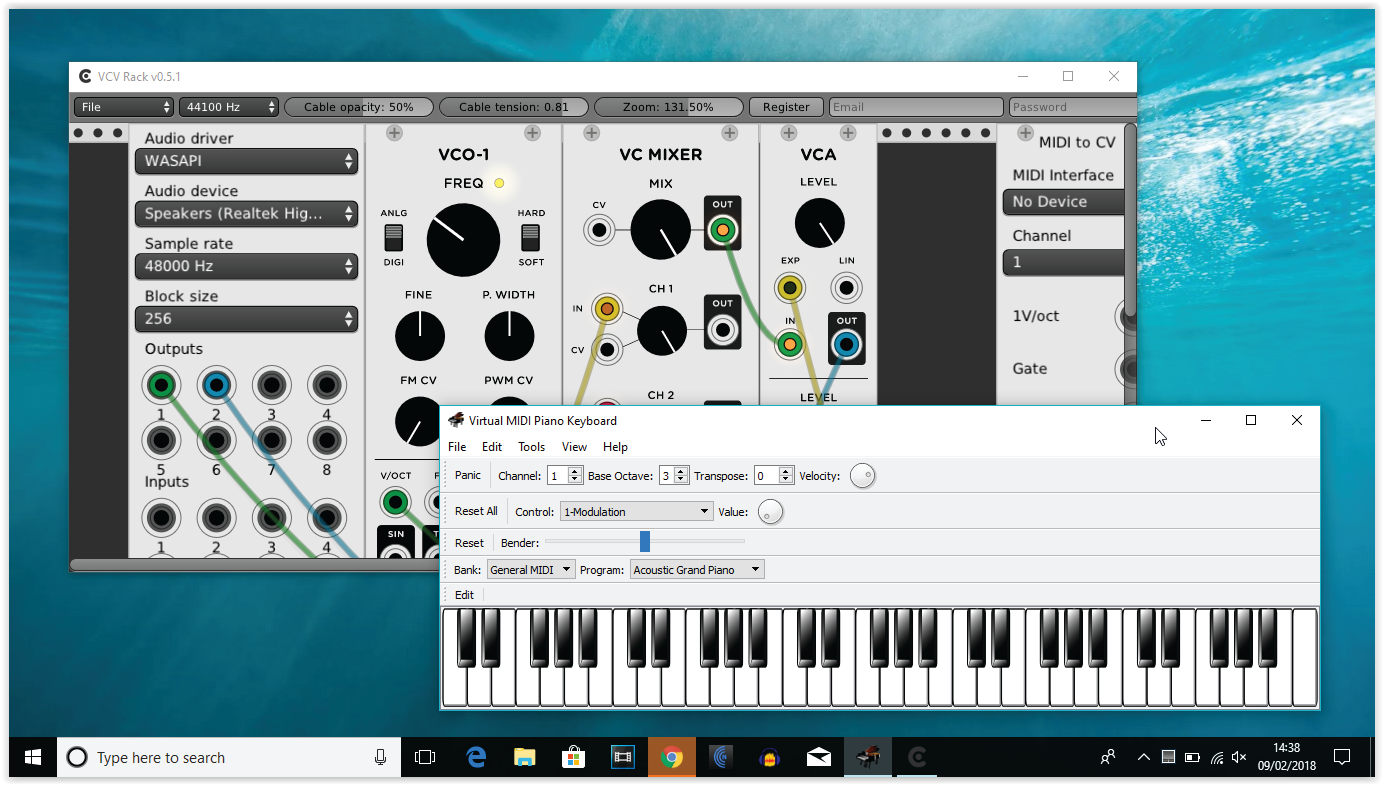The image size is (1383, 785).
Task: Open the Audio driver WASAPI dropdown
Action: (246, 161)
